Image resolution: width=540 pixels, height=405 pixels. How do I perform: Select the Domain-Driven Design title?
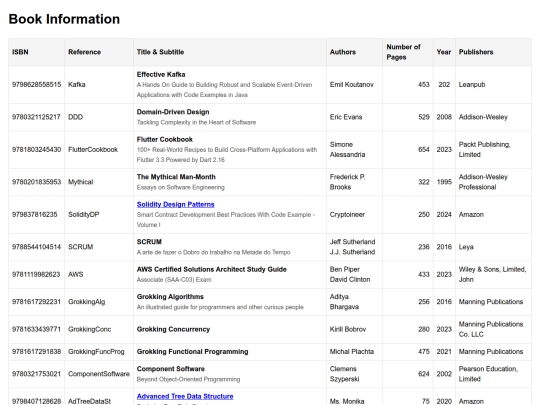[x=173, y=112]
